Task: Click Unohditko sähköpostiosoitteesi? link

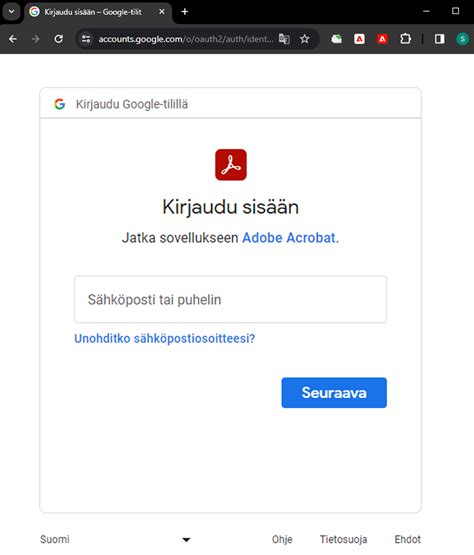Action: tap(165, 339)
